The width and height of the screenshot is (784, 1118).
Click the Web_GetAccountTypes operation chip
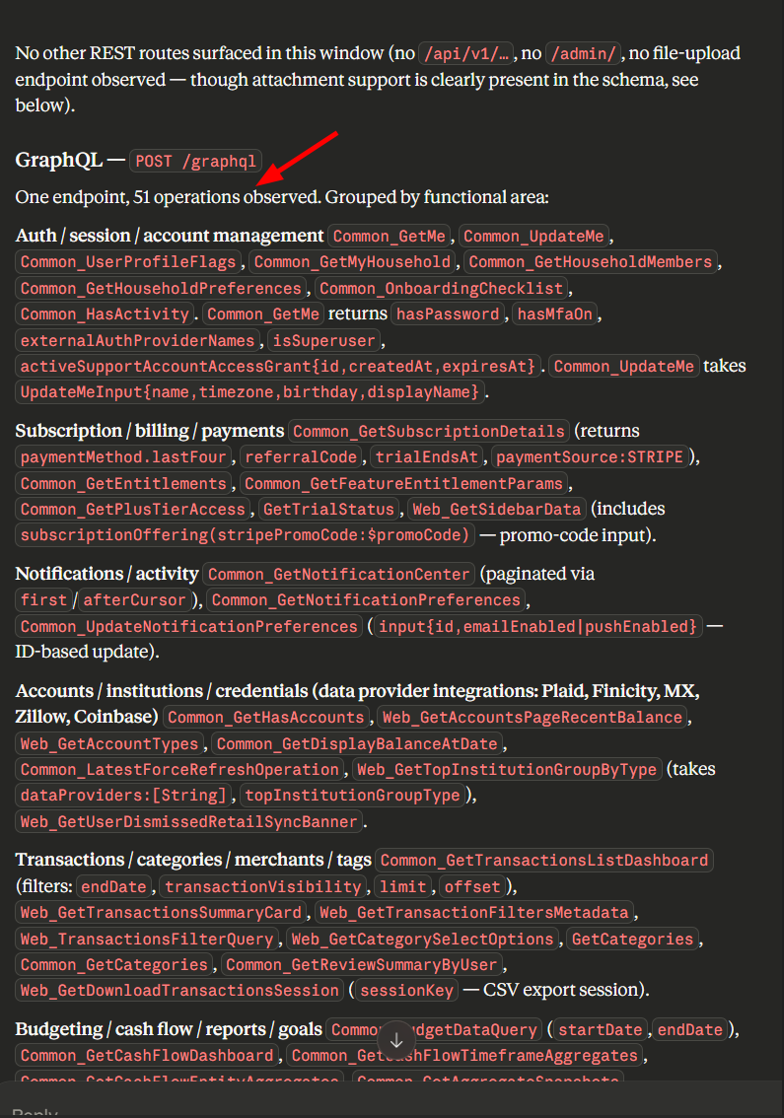[110, 743]
